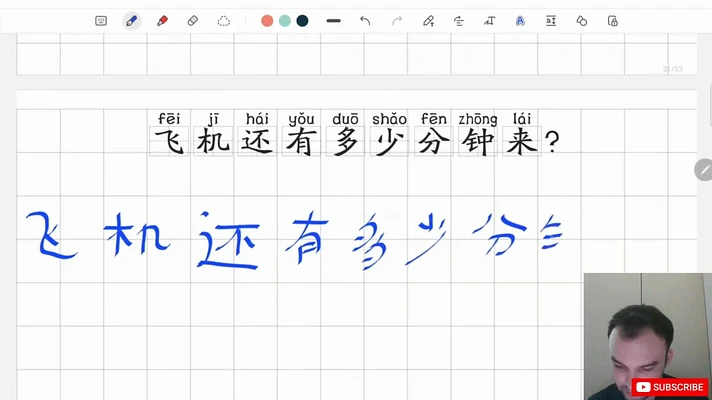Redo the undone stroke
Viewport: 712px width, 400px height.
(x=397, y=21)
